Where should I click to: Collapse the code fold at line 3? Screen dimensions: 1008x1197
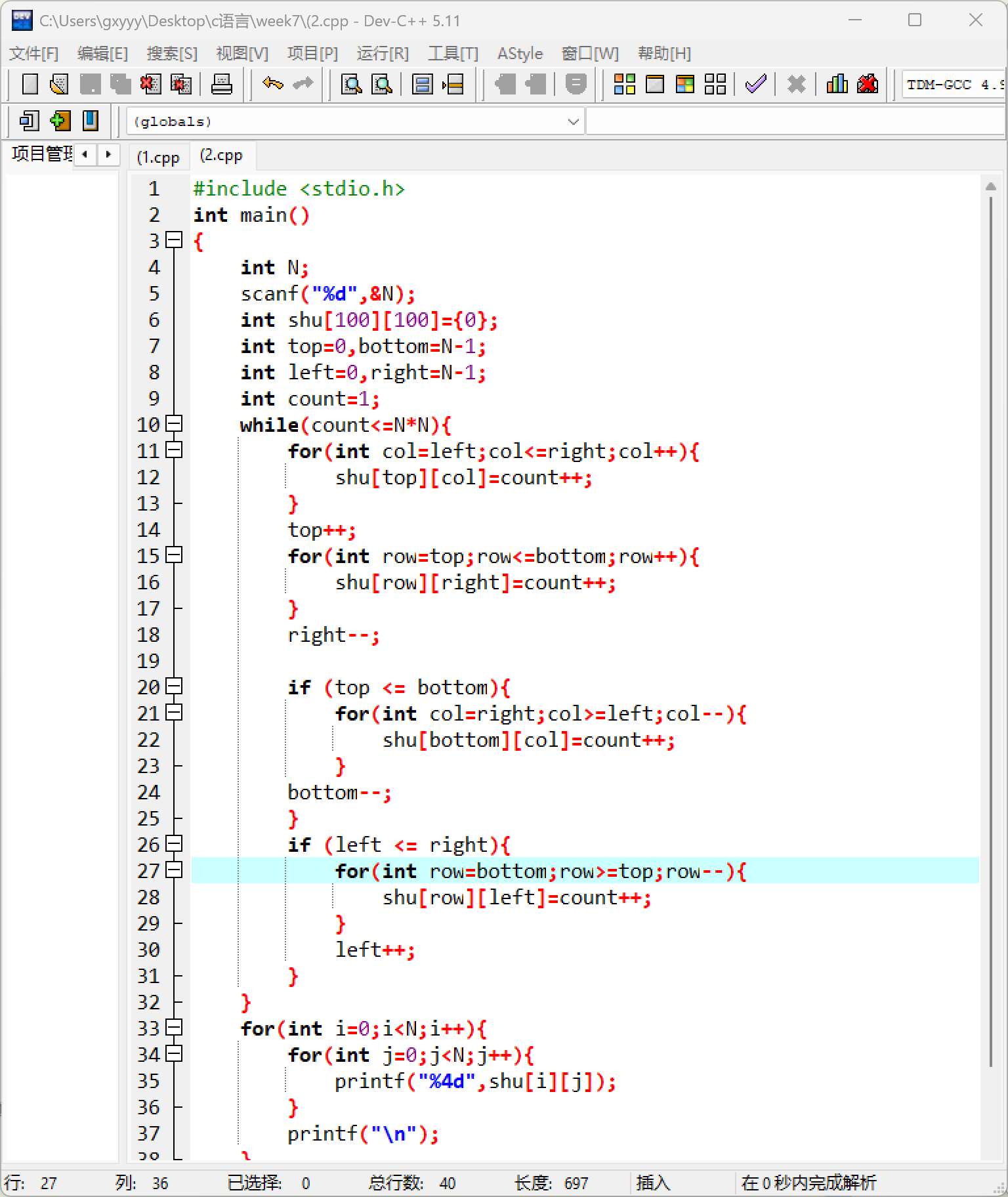(x=174, y=240)
